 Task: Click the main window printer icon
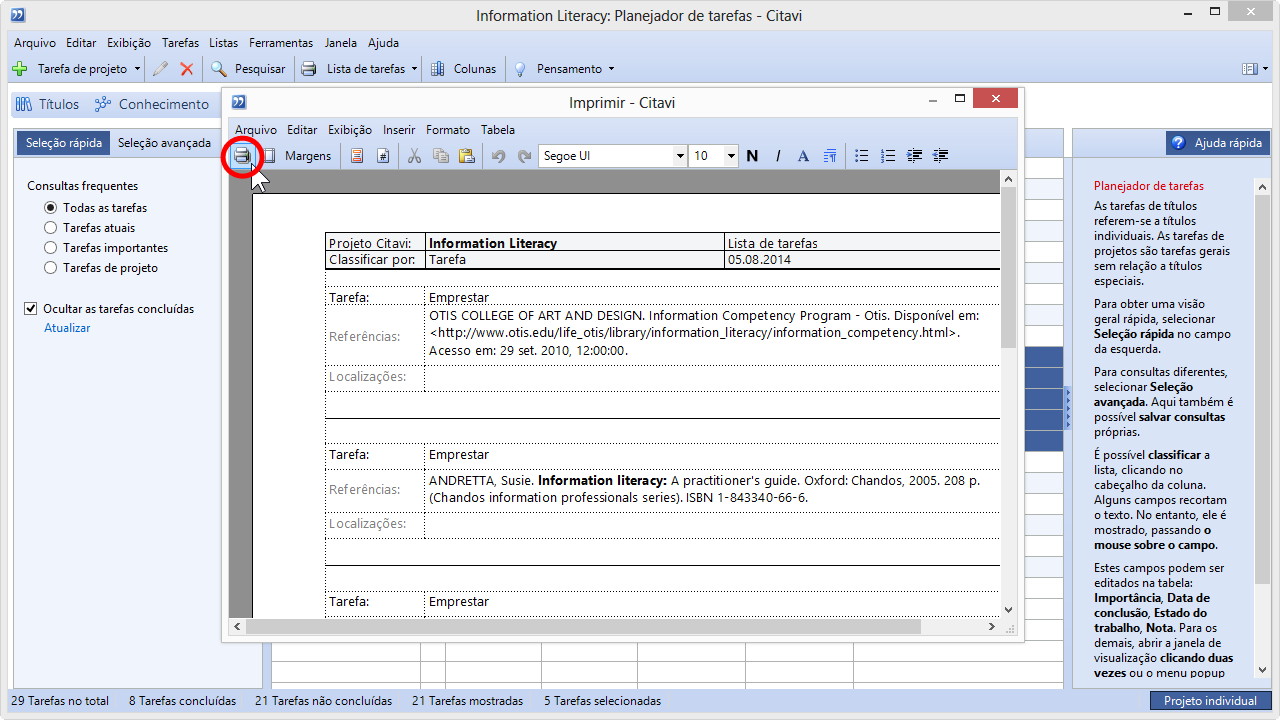[x=310, y=69]
